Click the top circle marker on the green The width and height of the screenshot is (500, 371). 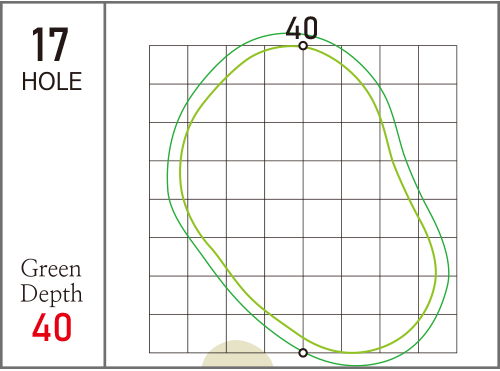tap(303, 46)
